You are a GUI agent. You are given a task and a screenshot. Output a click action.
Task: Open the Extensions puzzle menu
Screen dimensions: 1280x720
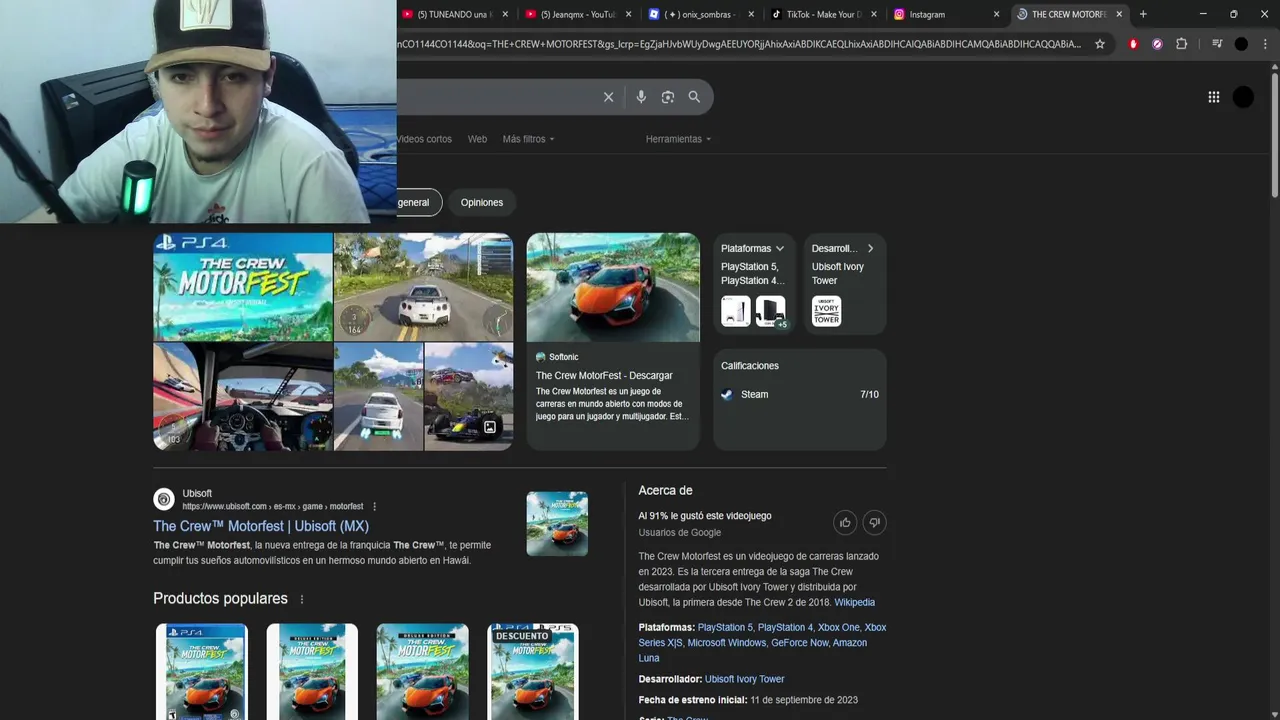pyautogui.click(x=1182, y=44)
